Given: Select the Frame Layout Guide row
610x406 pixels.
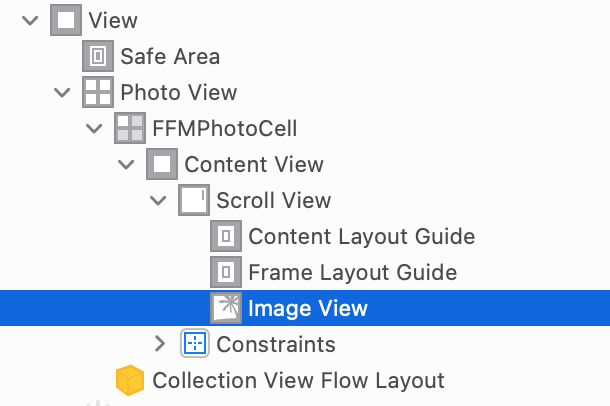Looking at the screenshot, I should [x=305, y=272].
